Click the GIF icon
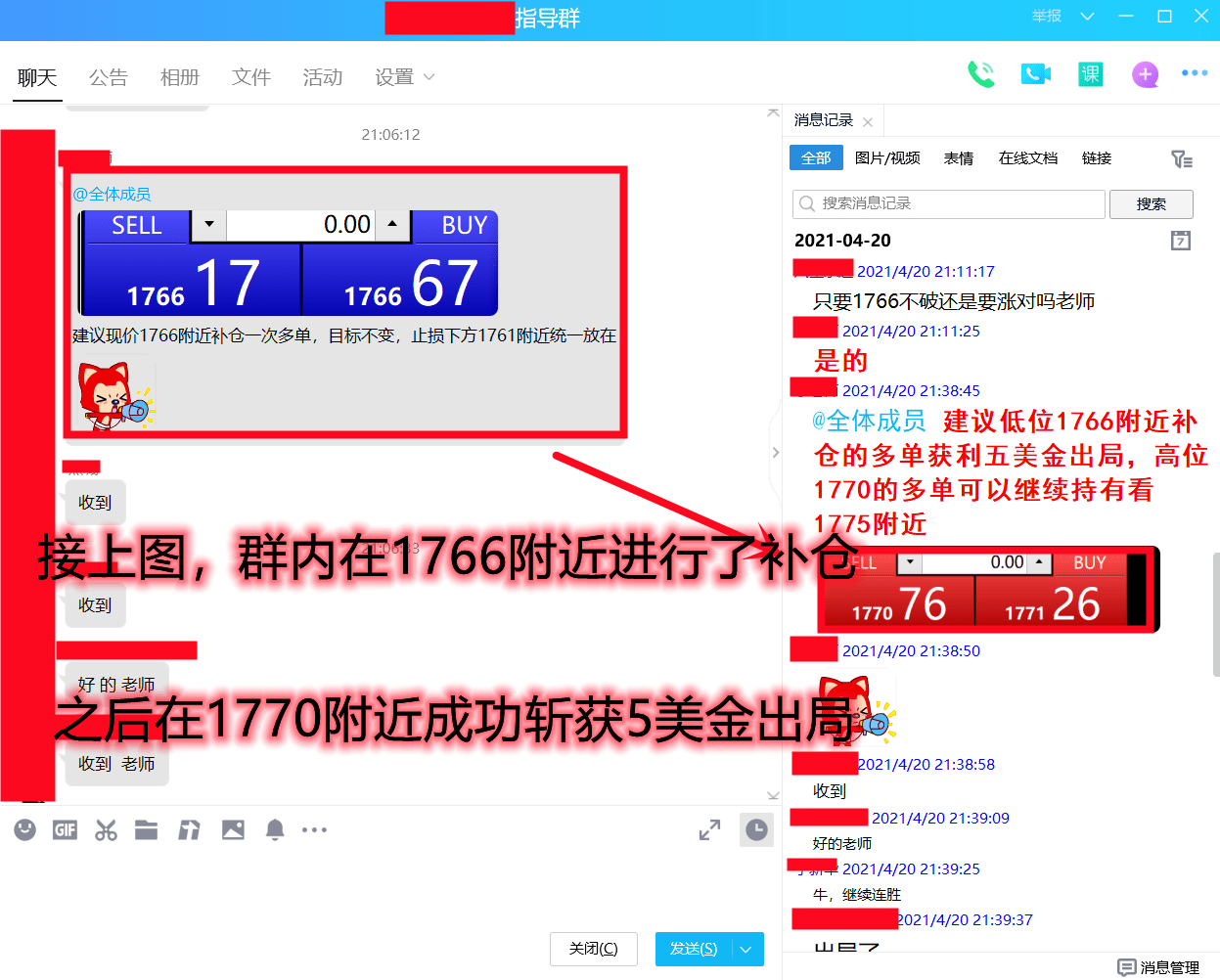This screenshot has height=980, width=1220. pos(65,829)
